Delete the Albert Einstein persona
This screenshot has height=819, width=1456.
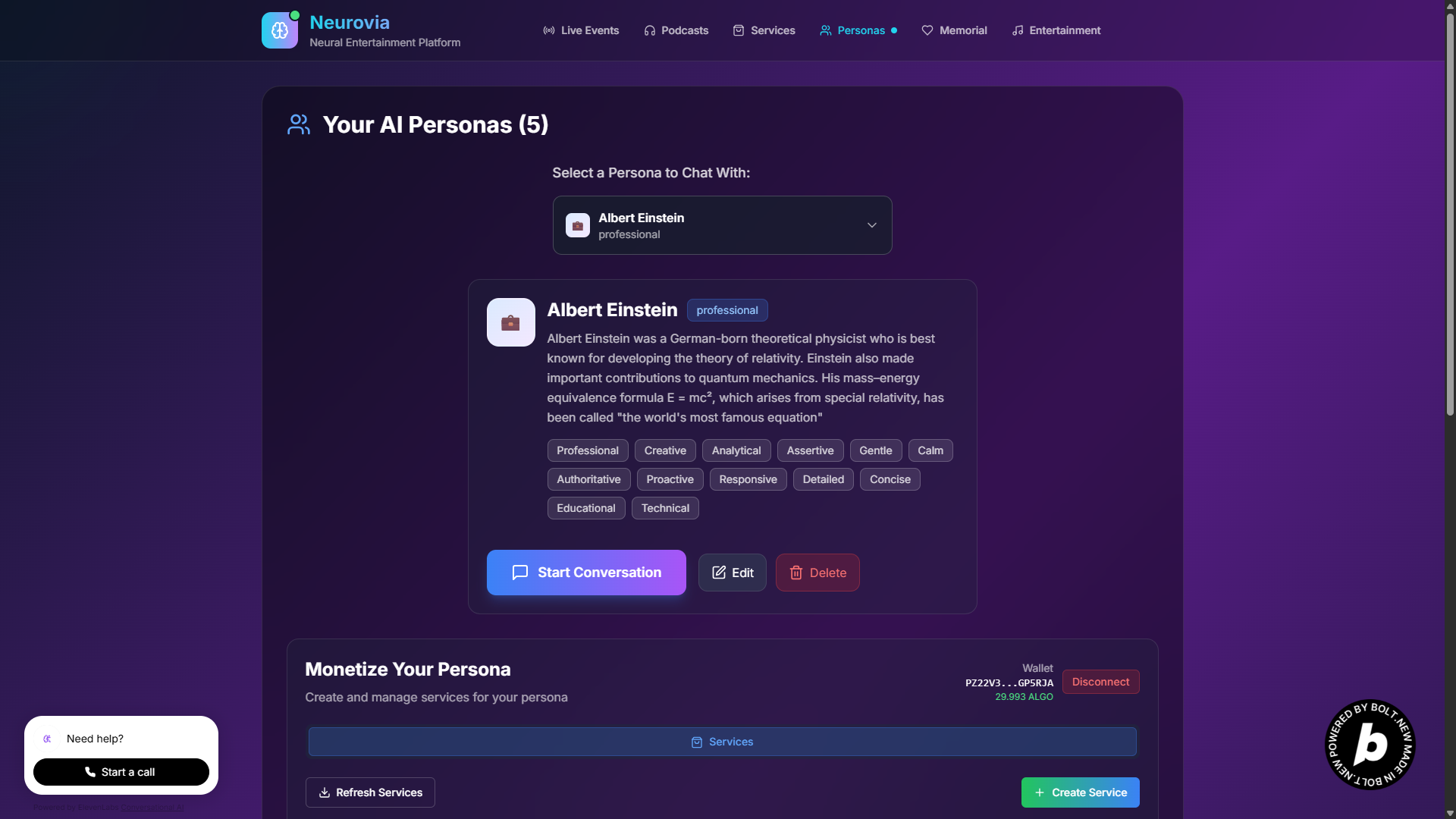(817, 573)
